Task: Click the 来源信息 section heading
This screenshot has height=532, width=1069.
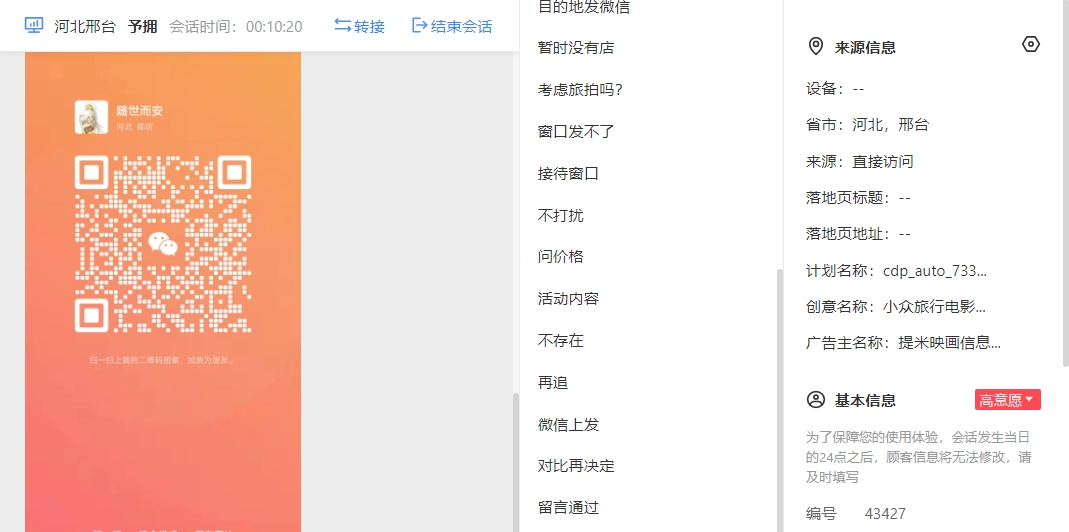Action: pos(865,47)
